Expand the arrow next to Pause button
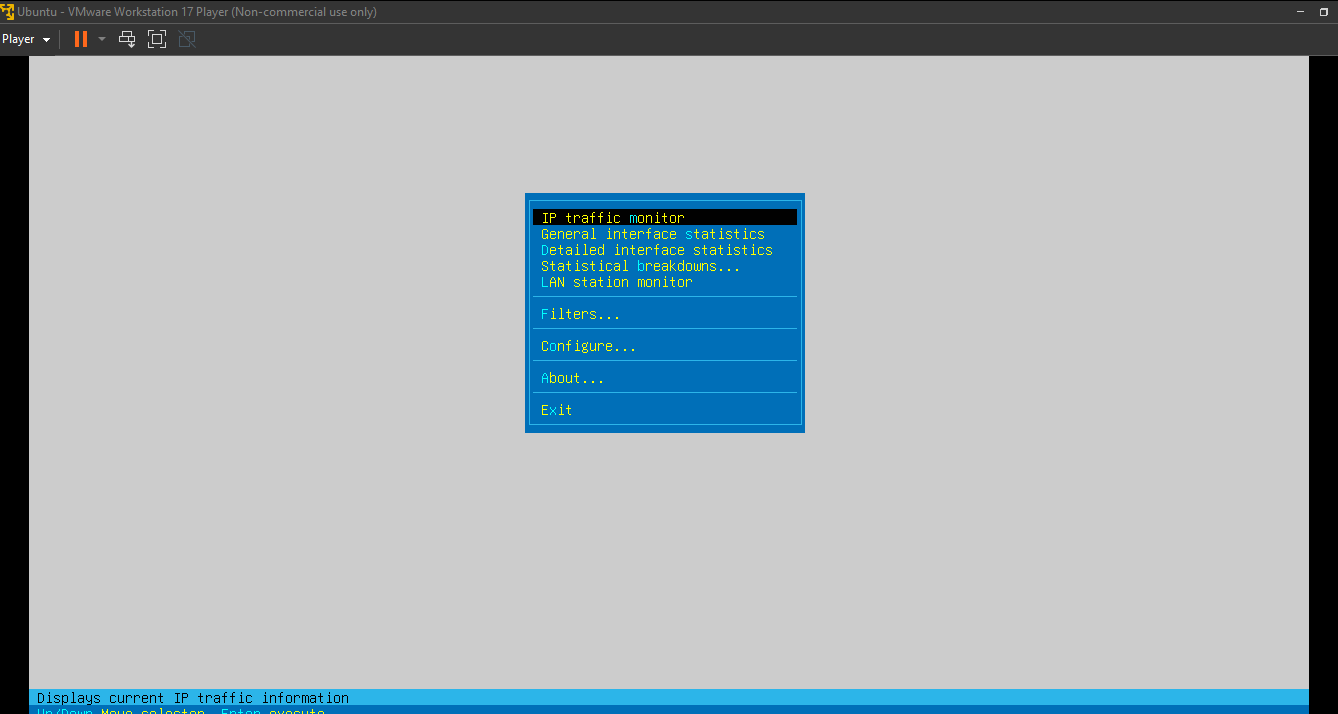Viewport: 1338px width, 714px height. click(102, 39)
